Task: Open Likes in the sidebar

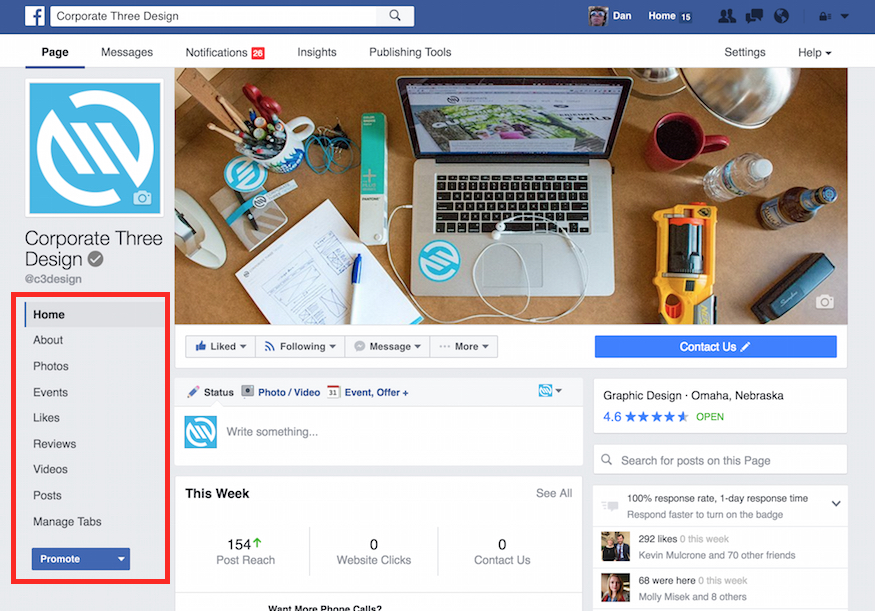Action: tap(46, 417)
